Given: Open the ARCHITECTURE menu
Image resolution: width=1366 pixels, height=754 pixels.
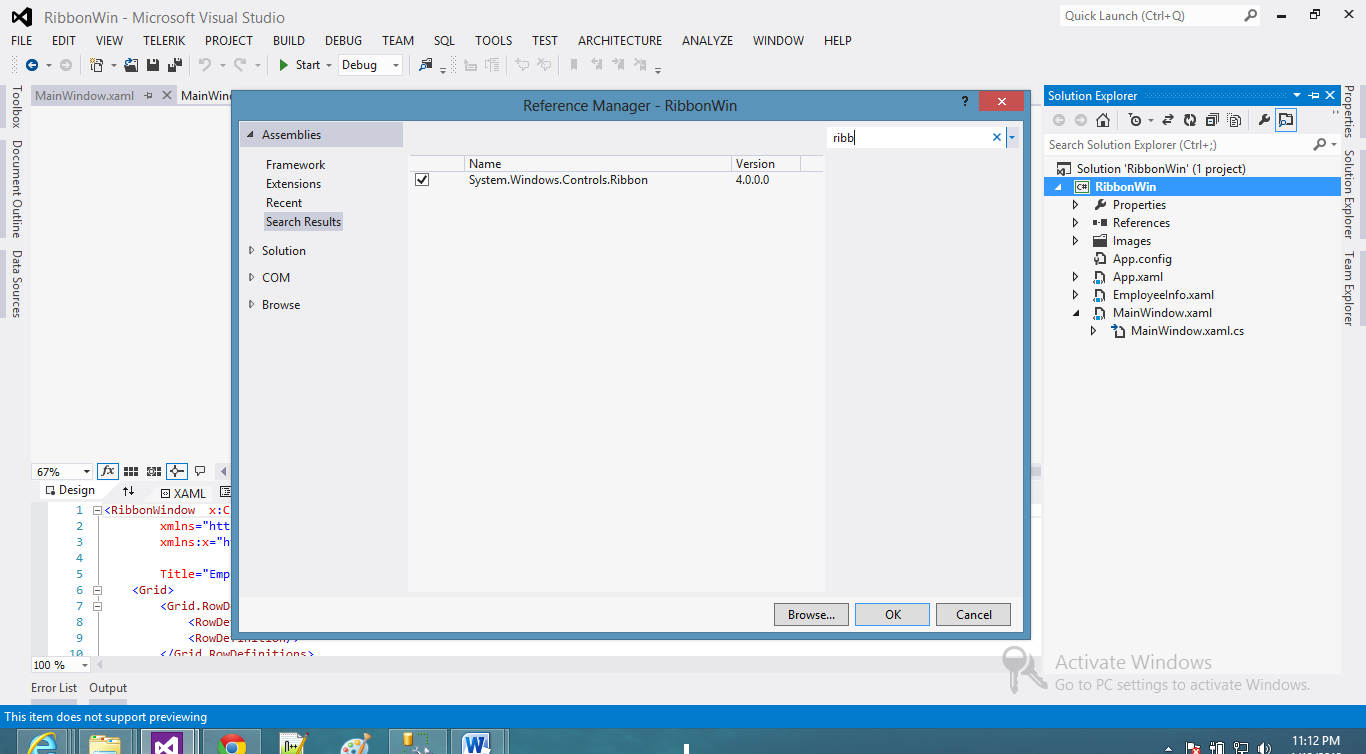Looking at the screenshot, I should pos(620,41).
